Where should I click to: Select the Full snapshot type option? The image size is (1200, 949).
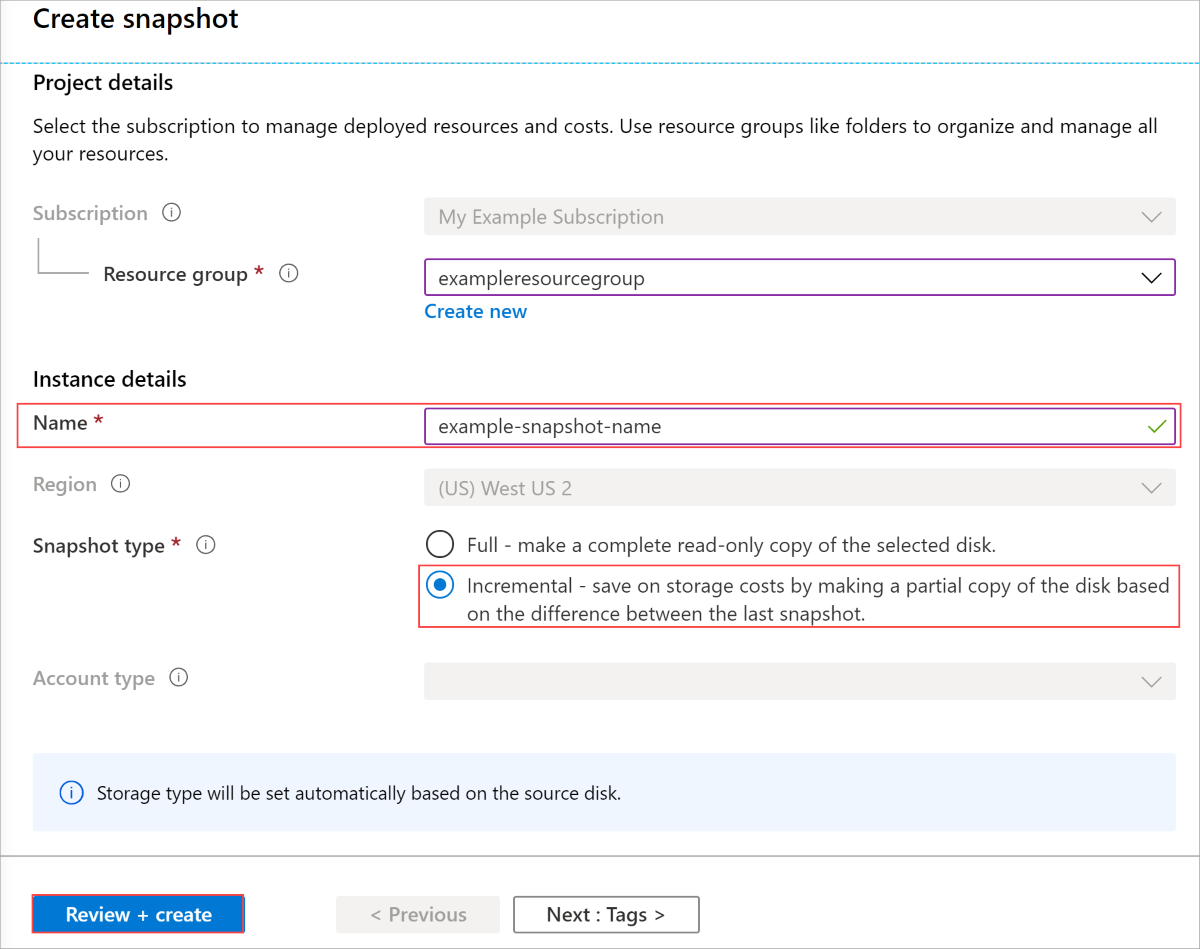click(440, 545)
